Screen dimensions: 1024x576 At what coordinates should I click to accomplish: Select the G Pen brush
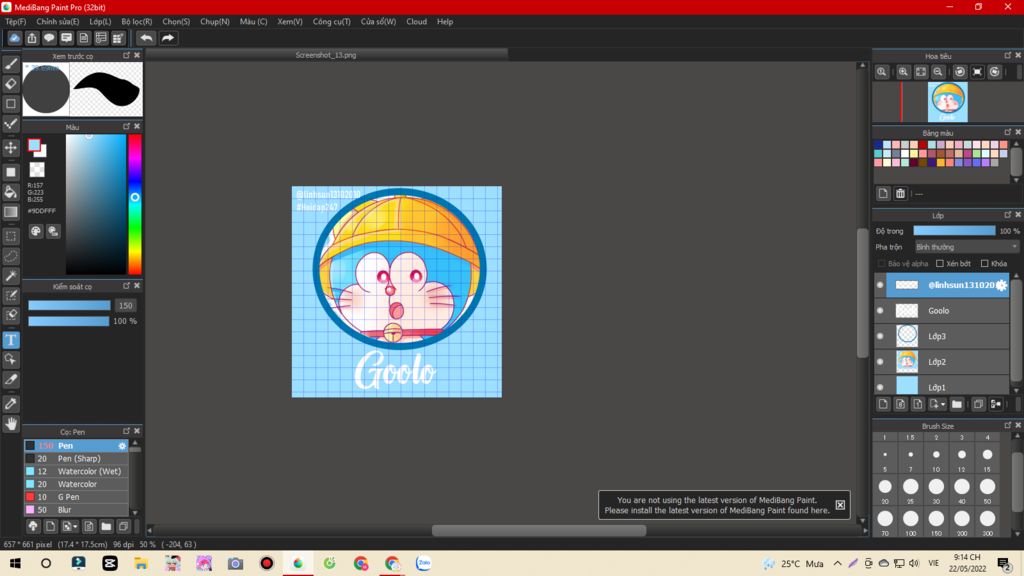(x=76, y=497)
